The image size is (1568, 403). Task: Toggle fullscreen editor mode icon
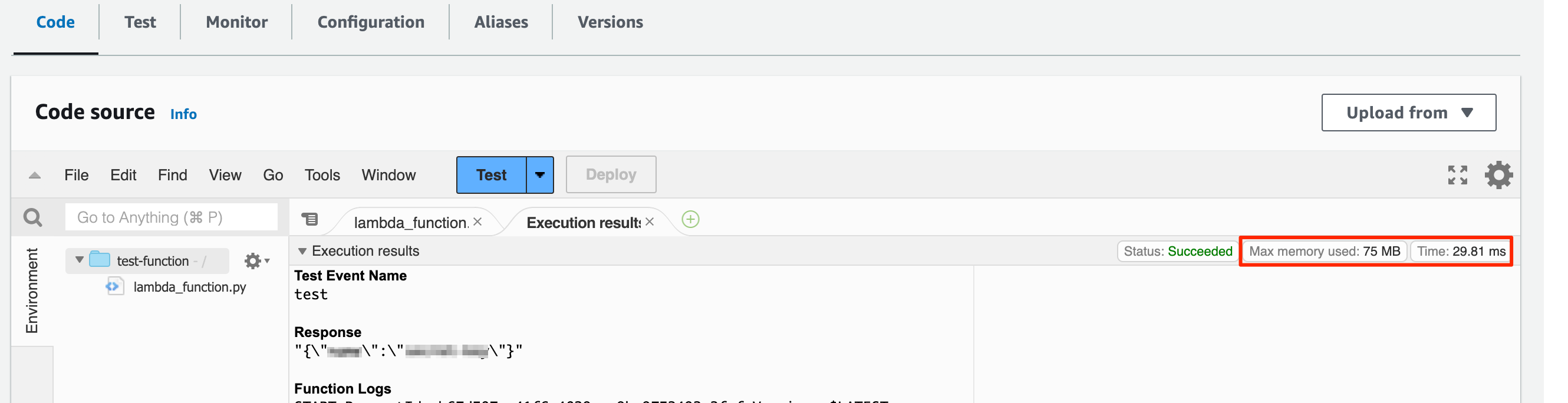tap(1457, 176)
